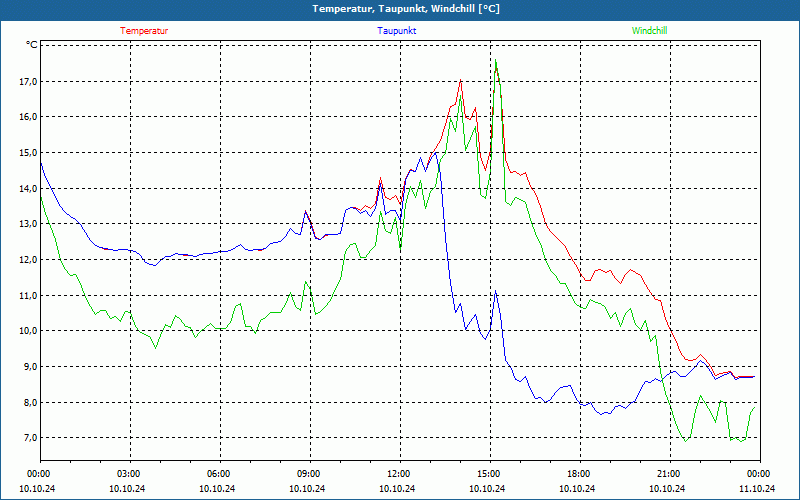Screen dimensions: 800x500
Task: Click the green Windchill legend label
Action: [649, 31]
